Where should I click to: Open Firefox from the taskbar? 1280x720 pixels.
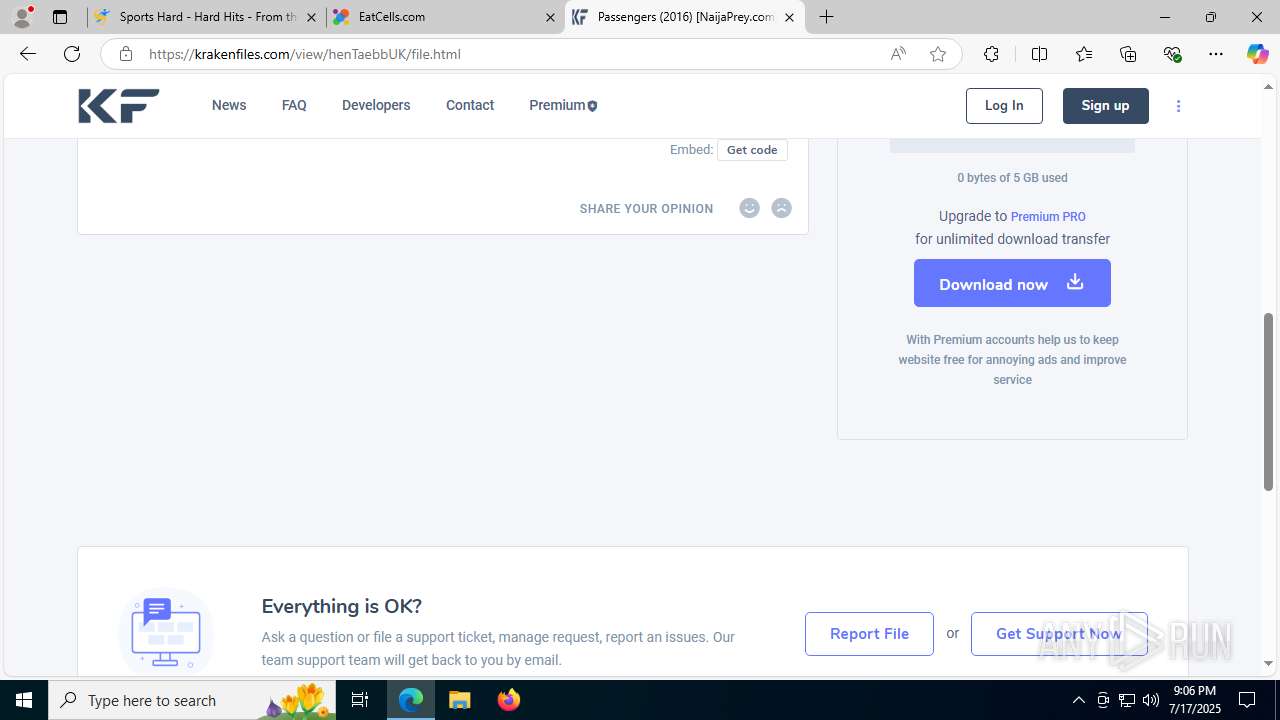[508, 700]
